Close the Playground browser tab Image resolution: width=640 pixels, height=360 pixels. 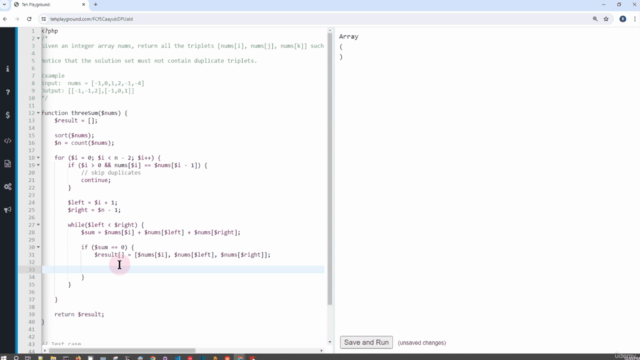pos(83,4)
